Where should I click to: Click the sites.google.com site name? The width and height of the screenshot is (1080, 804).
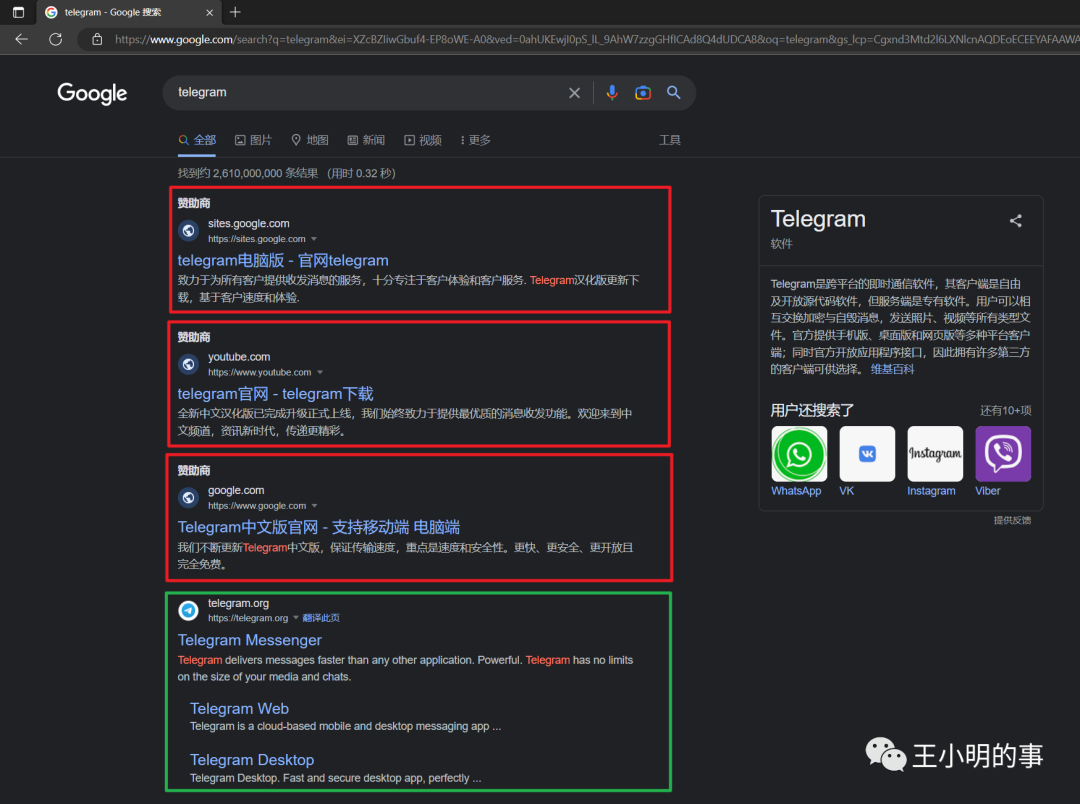tap(249, 223)
